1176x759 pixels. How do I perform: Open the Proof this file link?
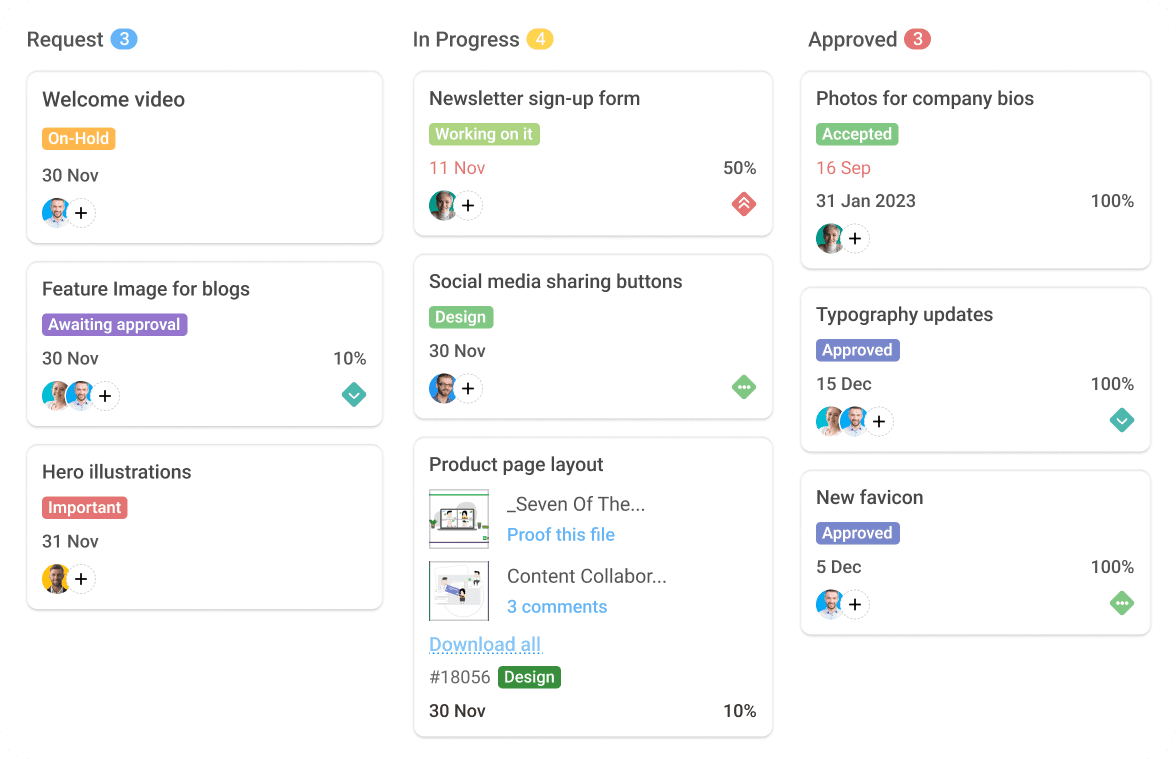coord(560,534)
